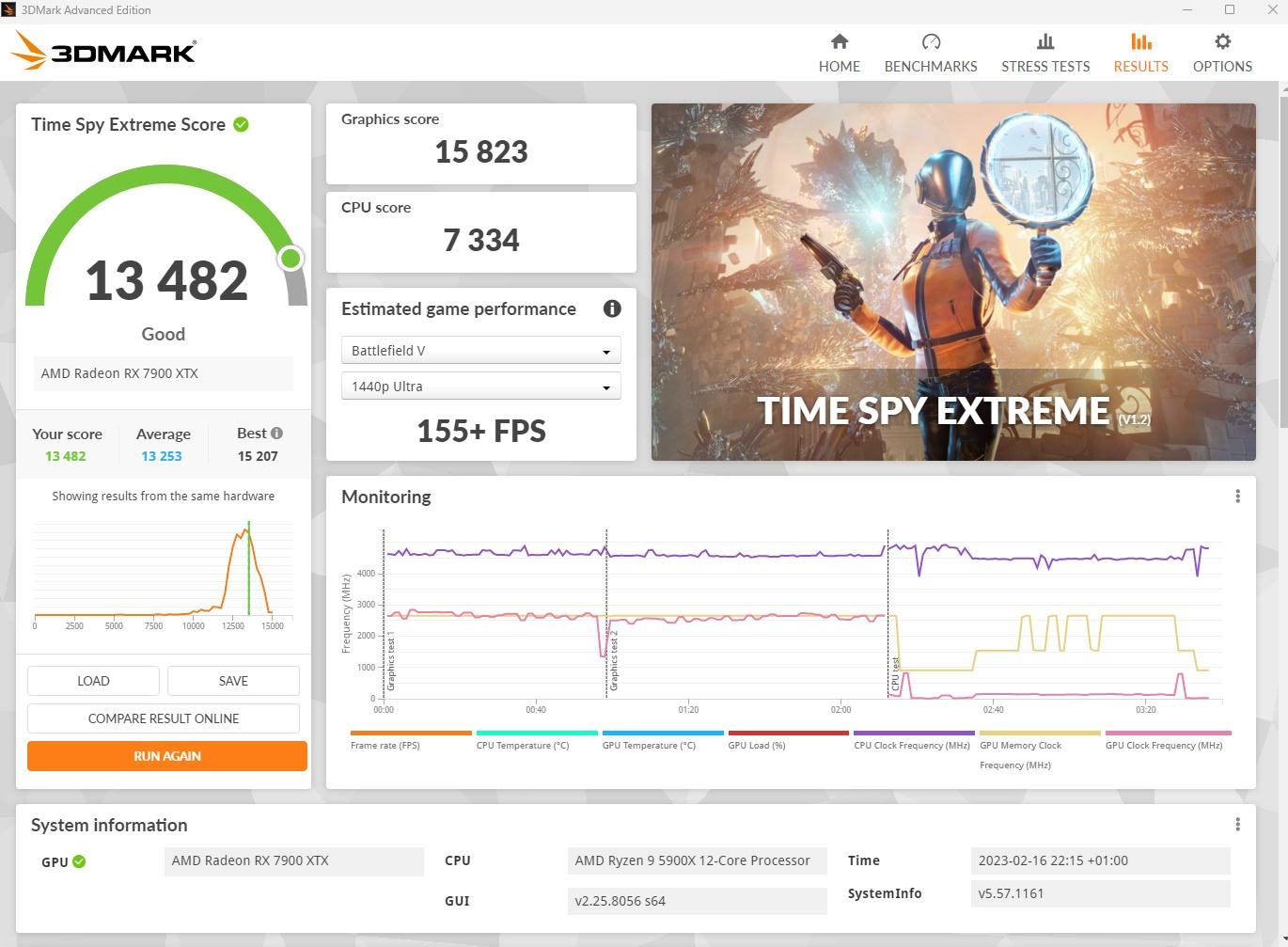The image size is (1288, 947).
Task: Click the Graphics test 1 marker in chart
Action: click(391, 662)
